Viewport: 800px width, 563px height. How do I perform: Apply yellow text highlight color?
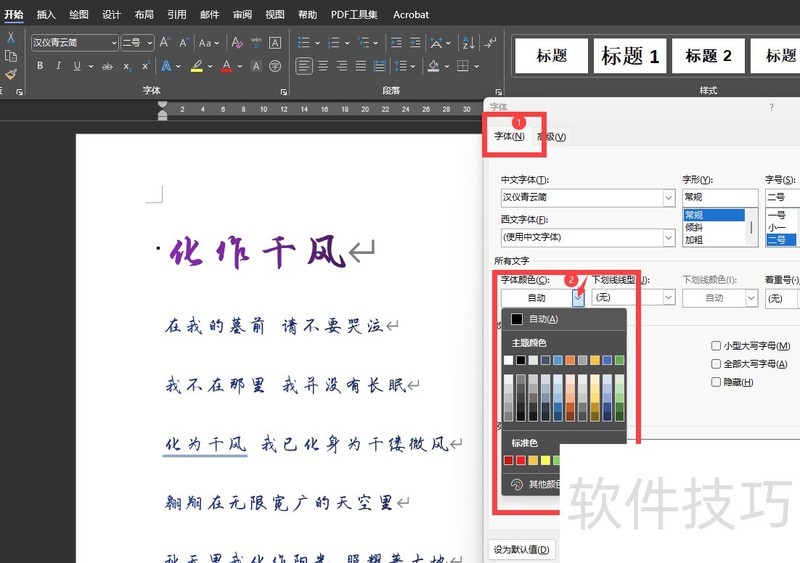tap(197, 66)
